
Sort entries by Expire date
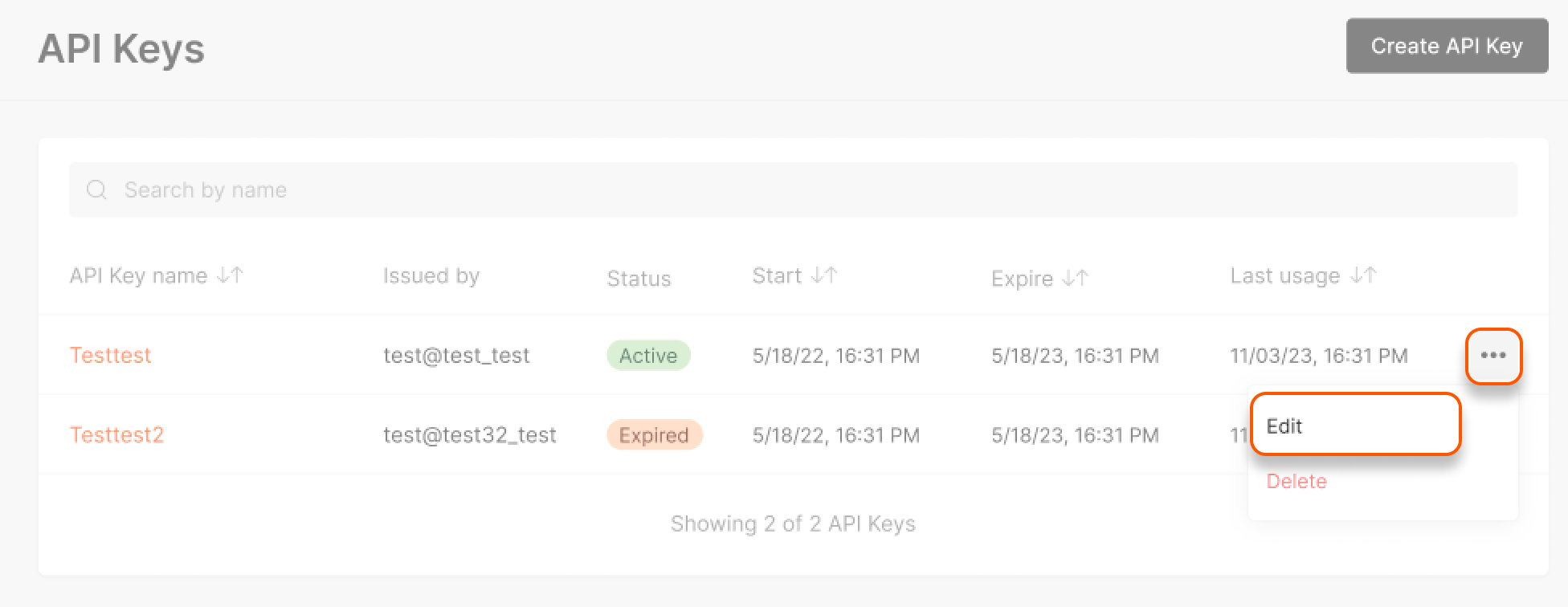point(1022,278)
